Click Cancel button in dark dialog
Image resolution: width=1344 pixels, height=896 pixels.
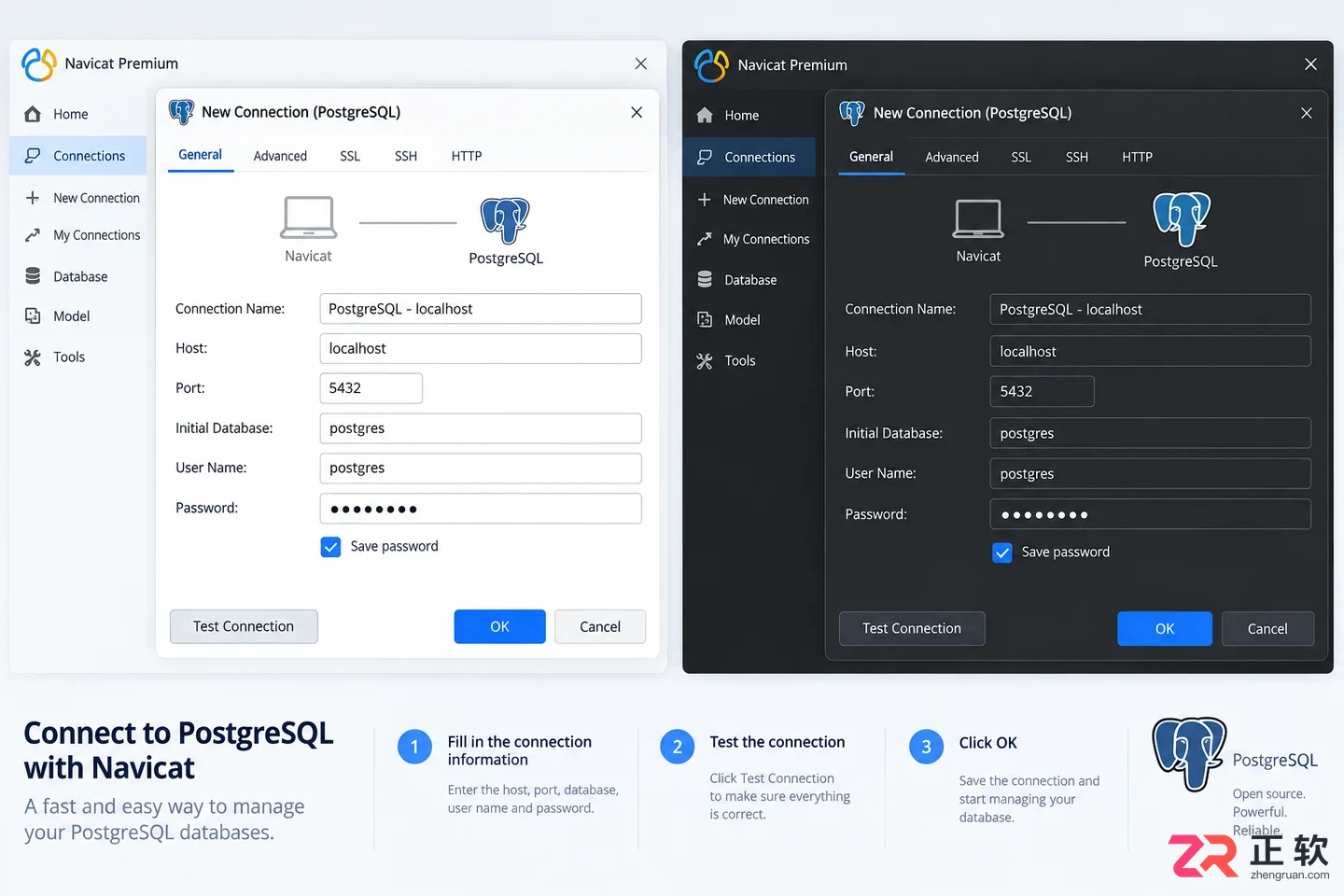pyautogui.click(x=1267, y=628)
